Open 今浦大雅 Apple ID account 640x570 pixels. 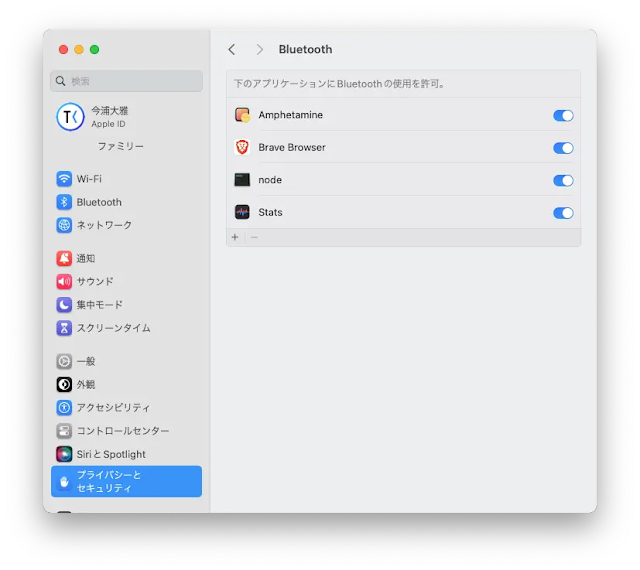(127, 117)
